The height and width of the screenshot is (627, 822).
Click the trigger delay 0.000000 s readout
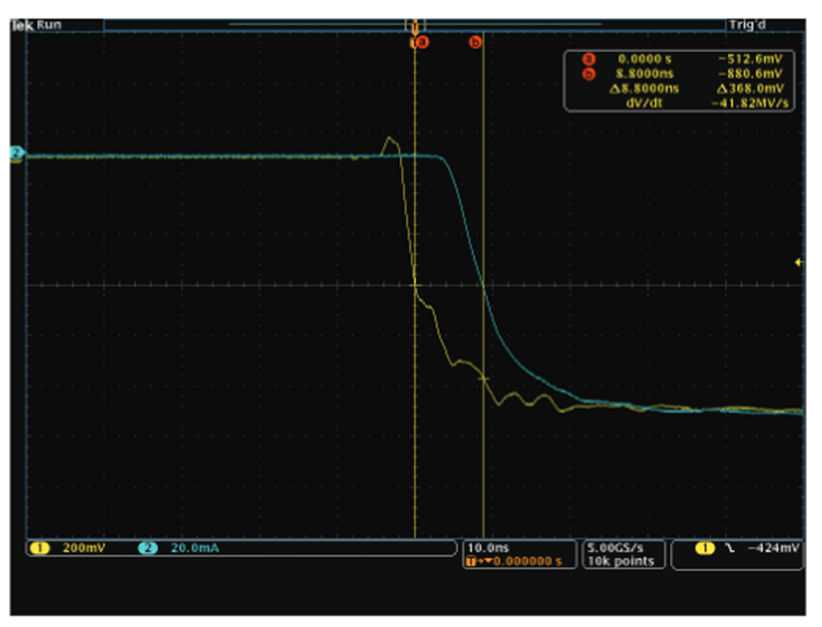pos(520,561)
